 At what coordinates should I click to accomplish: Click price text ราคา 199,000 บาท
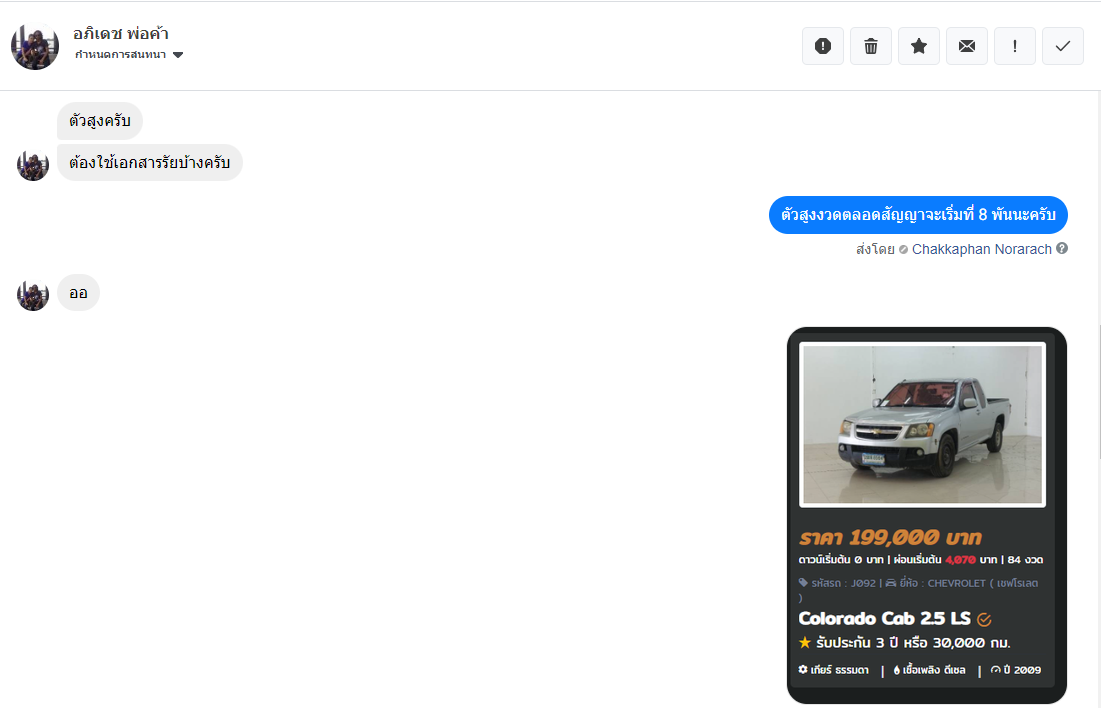tap(890, 538)
